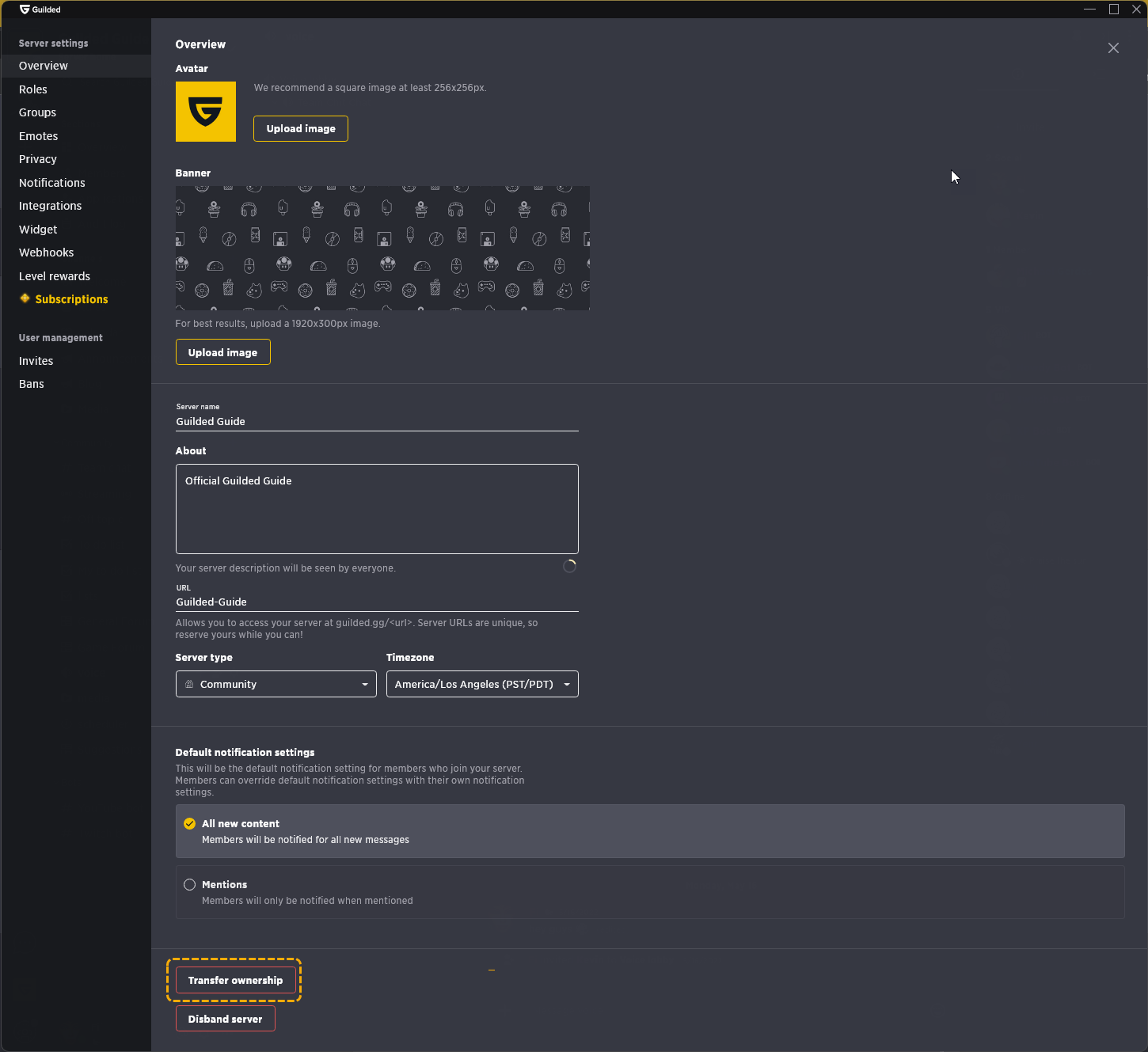Click the Subscriptions diamond icon
Image resolution: width=1148 pixels, height=1052 pixels.
[25, 298]
